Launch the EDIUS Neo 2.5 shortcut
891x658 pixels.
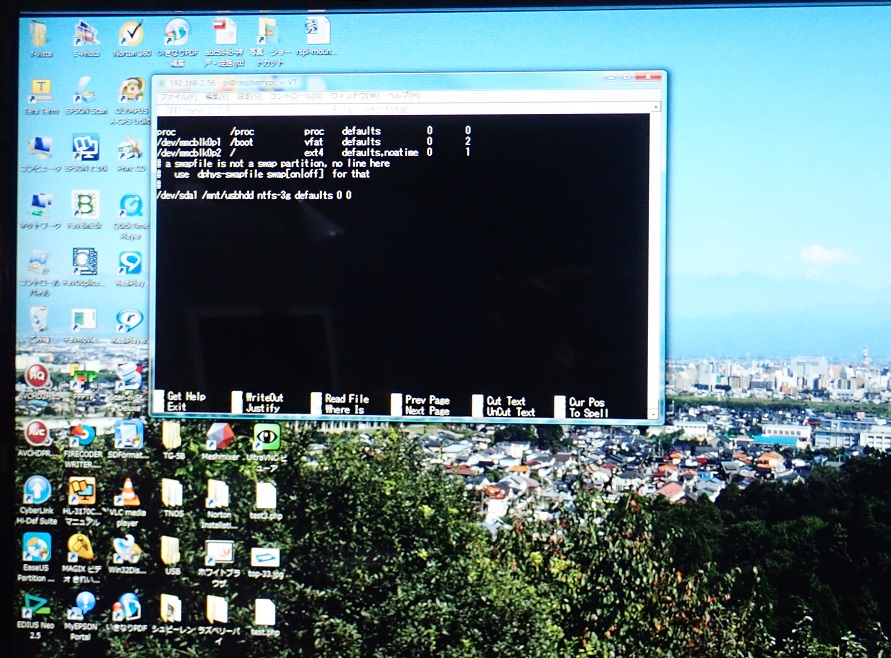pyautogui.click(x=35, y=616)
